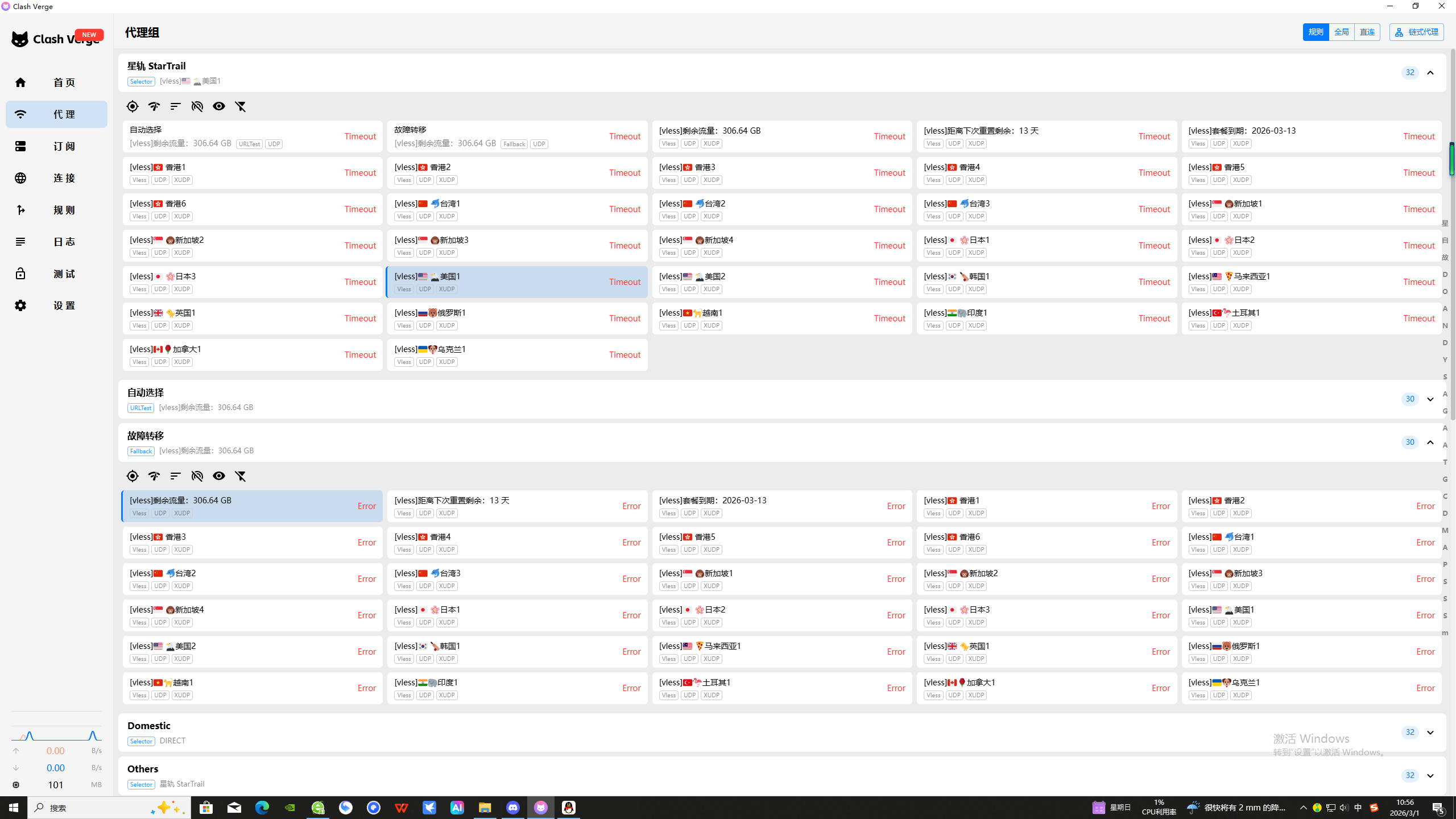Expand the 自动选择 proxy group

coord(1430,399)
